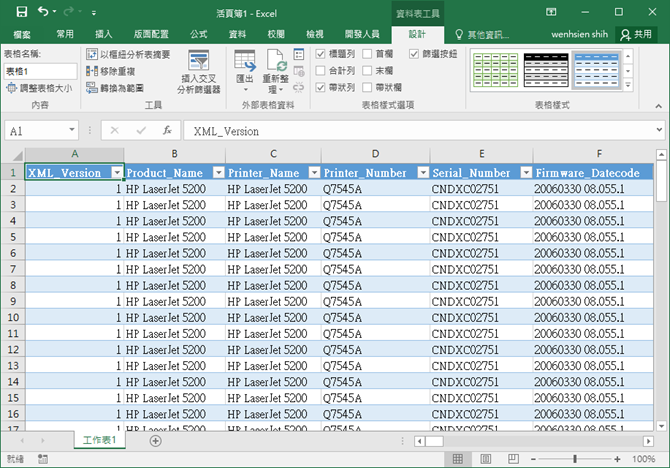The height and width of the screenshot is (468, 670).
Task: Open the XML_Version filter dropdown
Action: click(x=117, y=173)
